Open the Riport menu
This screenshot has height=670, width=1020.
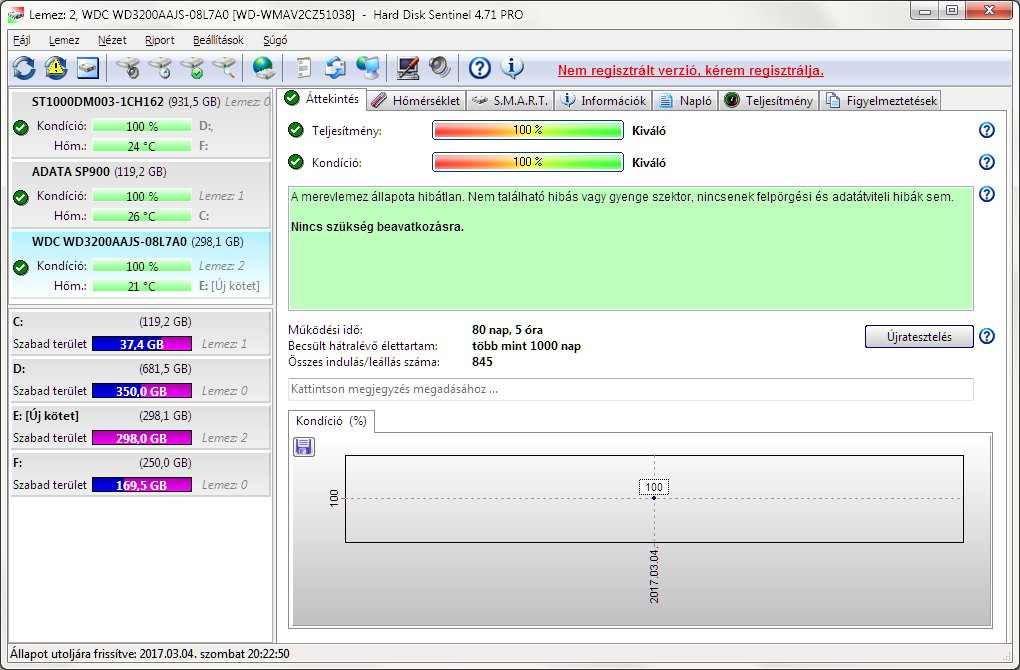pyautogui.click(x=159, y=40)
